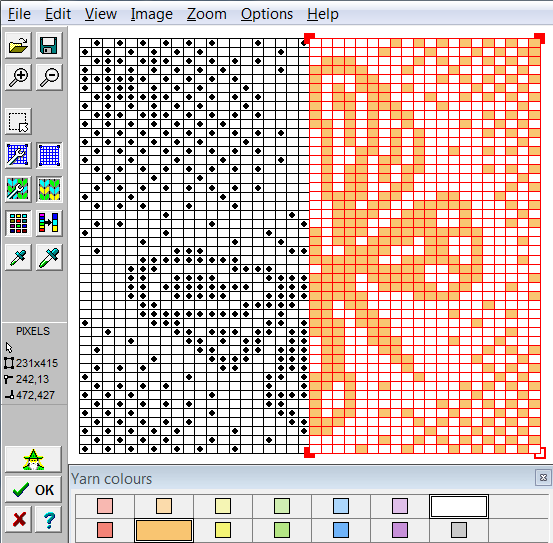Image resolution: width=553 pixels, height=543 pixels.
Task: Toggle the blue grid display icon
Action: 49,155
